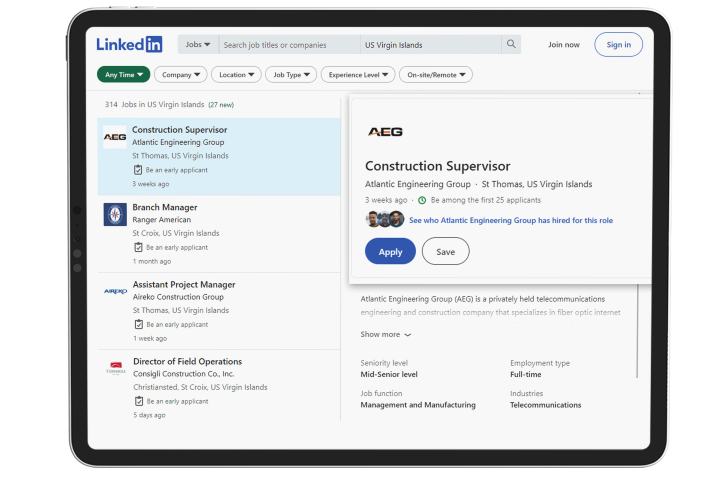Viewport: 713px width, 480px height.
Task: Click the job titles or companies search field
Action: click(x=289, y=45)
